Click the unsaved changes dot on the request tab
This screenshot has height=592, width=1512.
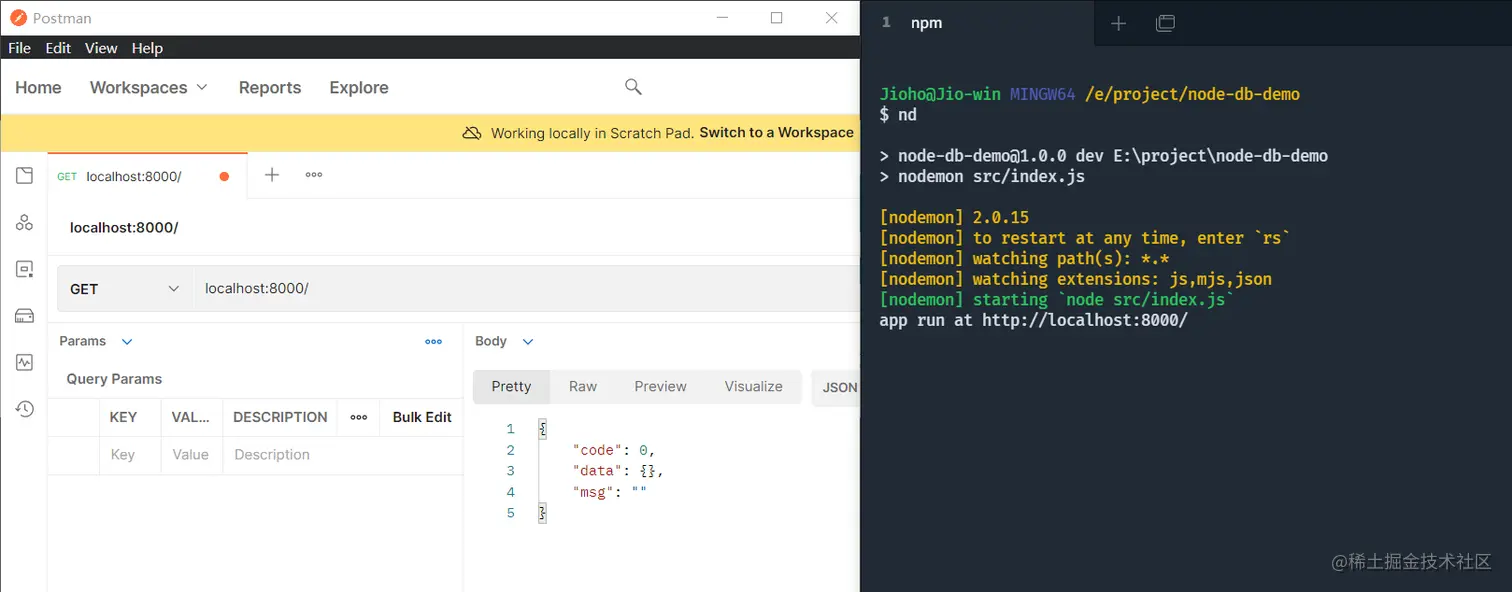(222, 174)
